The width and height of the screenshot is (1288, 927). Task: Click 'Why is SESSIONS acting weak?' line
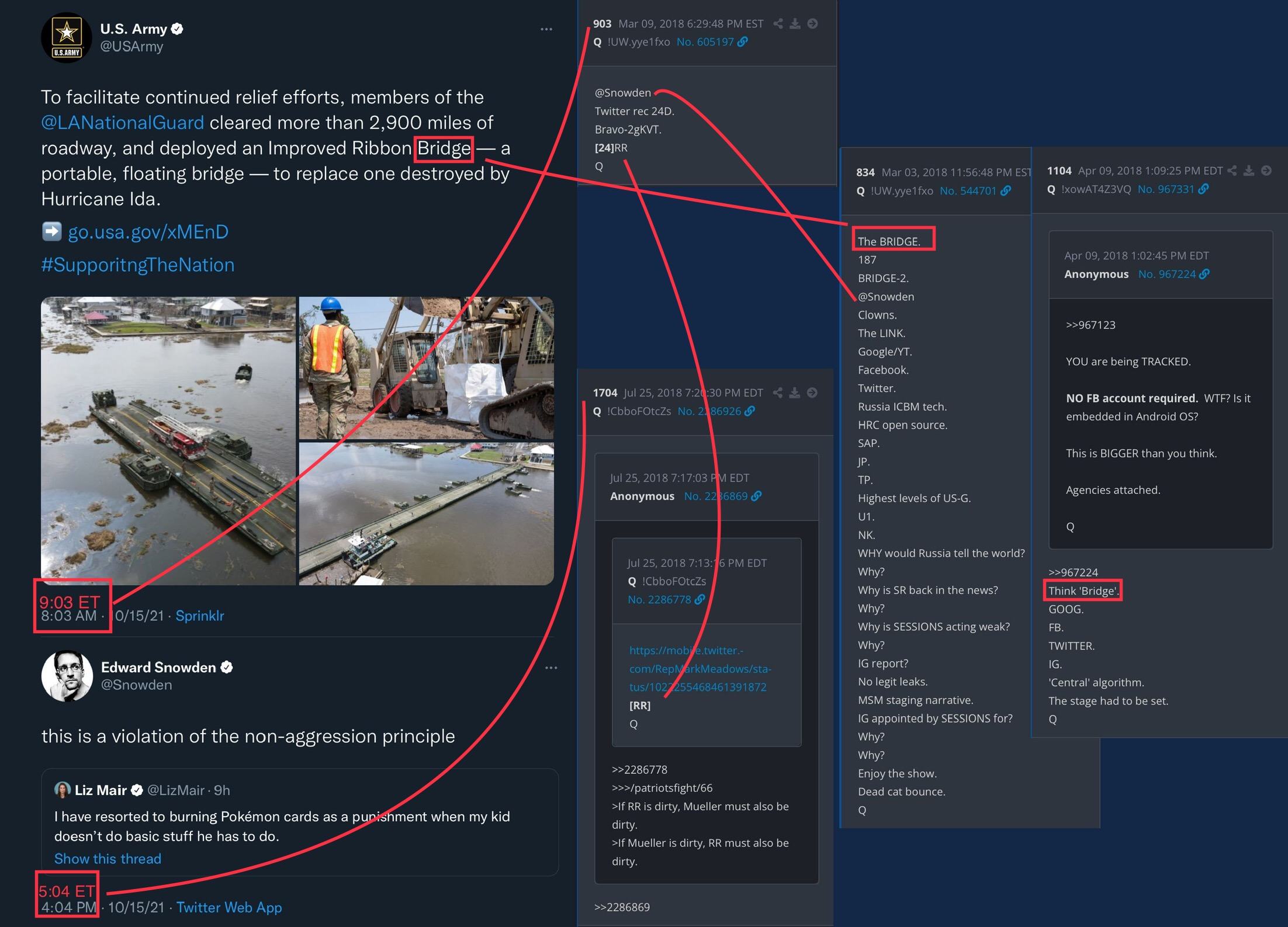click(933, 627)
